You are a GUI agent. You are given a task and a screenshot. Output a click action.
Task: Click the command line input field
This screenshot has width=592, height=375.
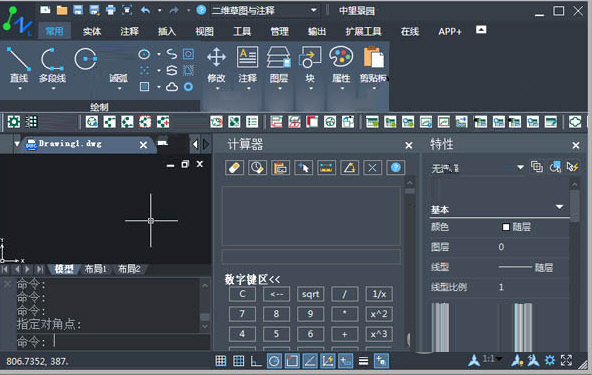pyautogui.click(x=113, y=342)
